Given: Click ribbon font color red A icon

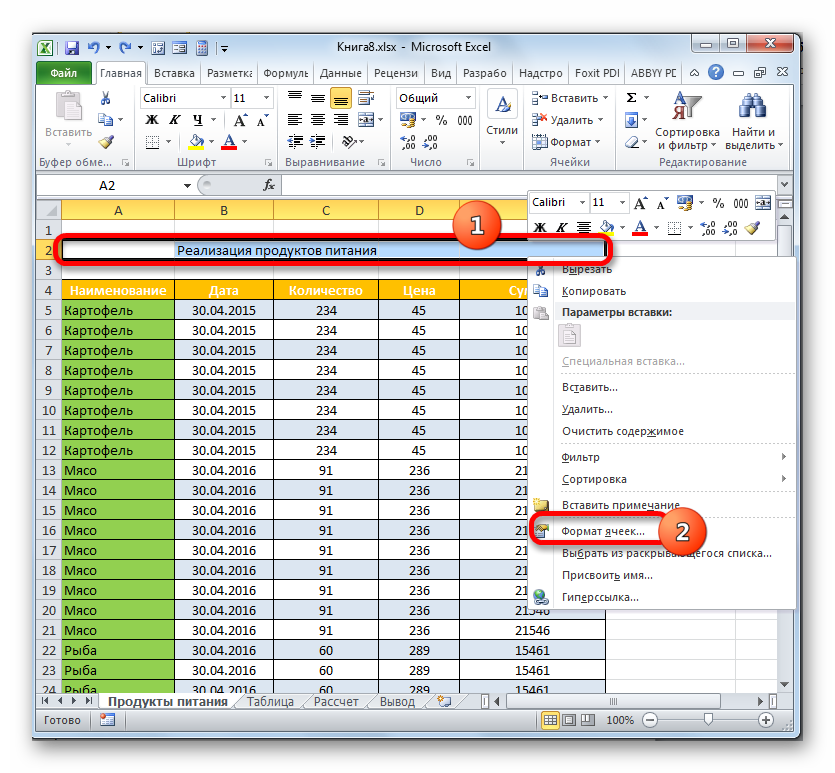Looking at the screenshot, I should pos(229,142).
